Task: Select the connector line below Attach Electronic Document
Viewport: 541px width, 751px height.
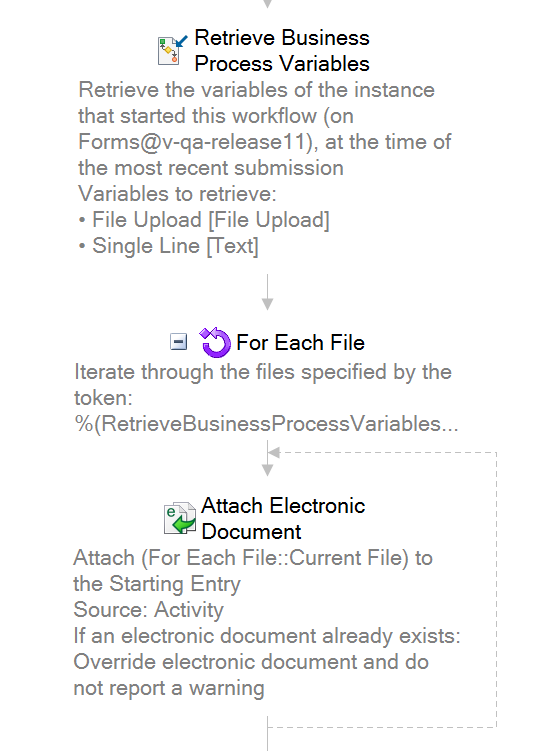Action: point(268,733)
